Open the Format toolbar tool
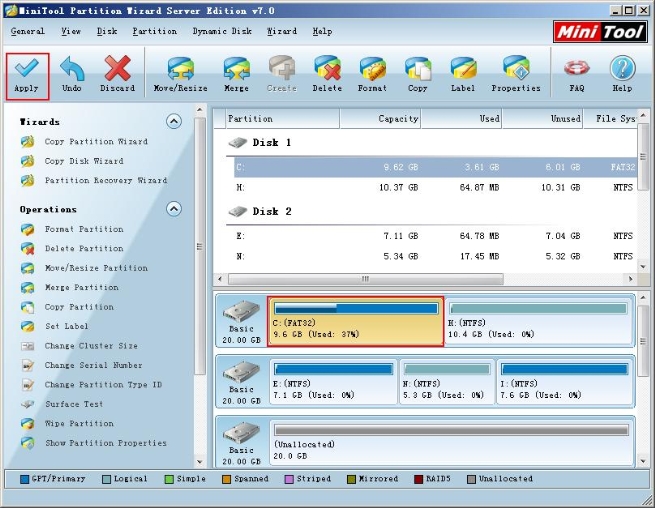This screenshot has width=655, height=508. (372, 75)
